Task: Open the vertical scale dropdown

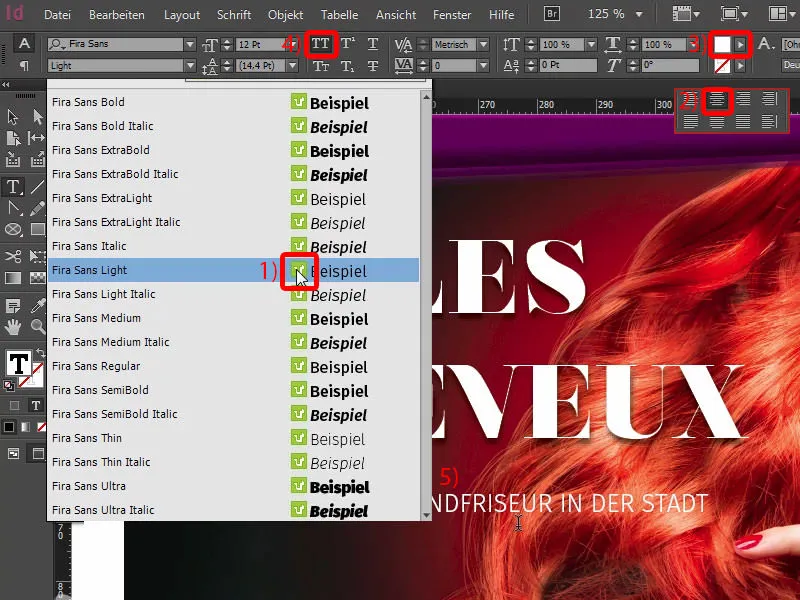Action: [x=591, y=44]
